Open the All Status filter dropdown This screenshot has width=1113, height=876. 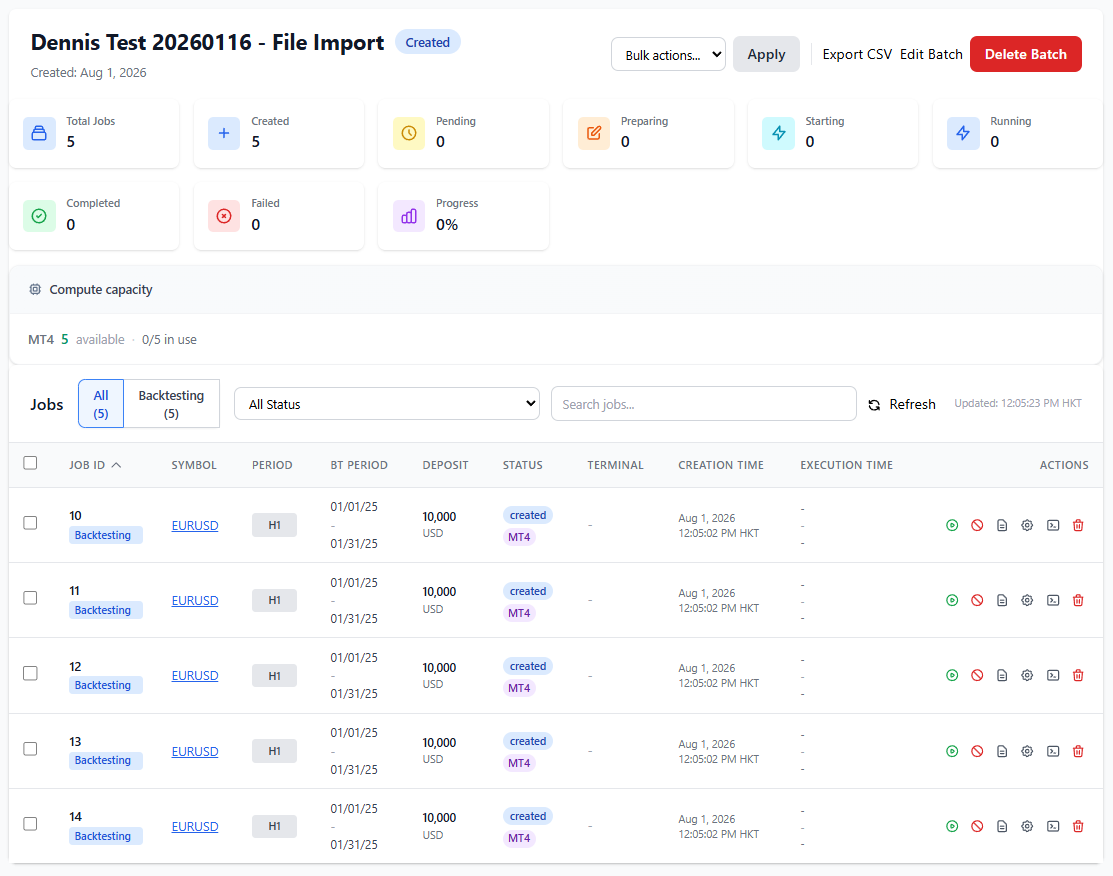(387, 404)
